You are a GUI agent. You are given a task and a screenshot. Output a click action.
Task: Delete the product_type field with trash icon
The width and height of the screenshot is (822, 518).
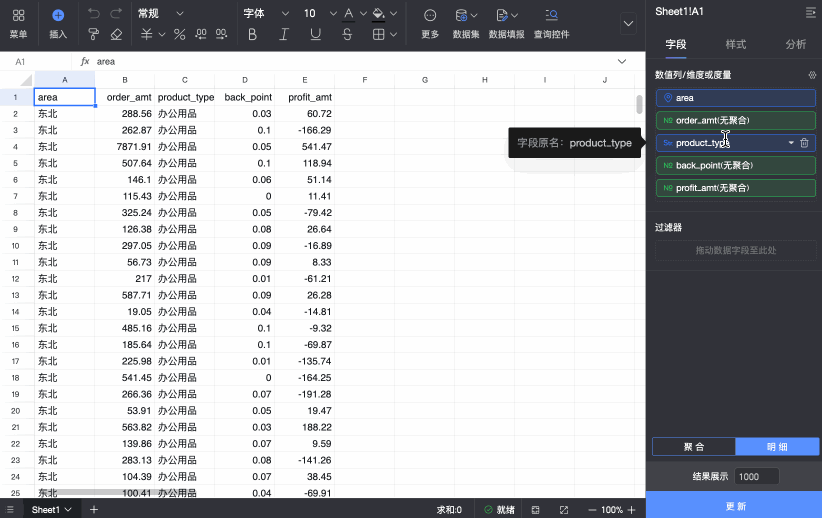[804, 143]
